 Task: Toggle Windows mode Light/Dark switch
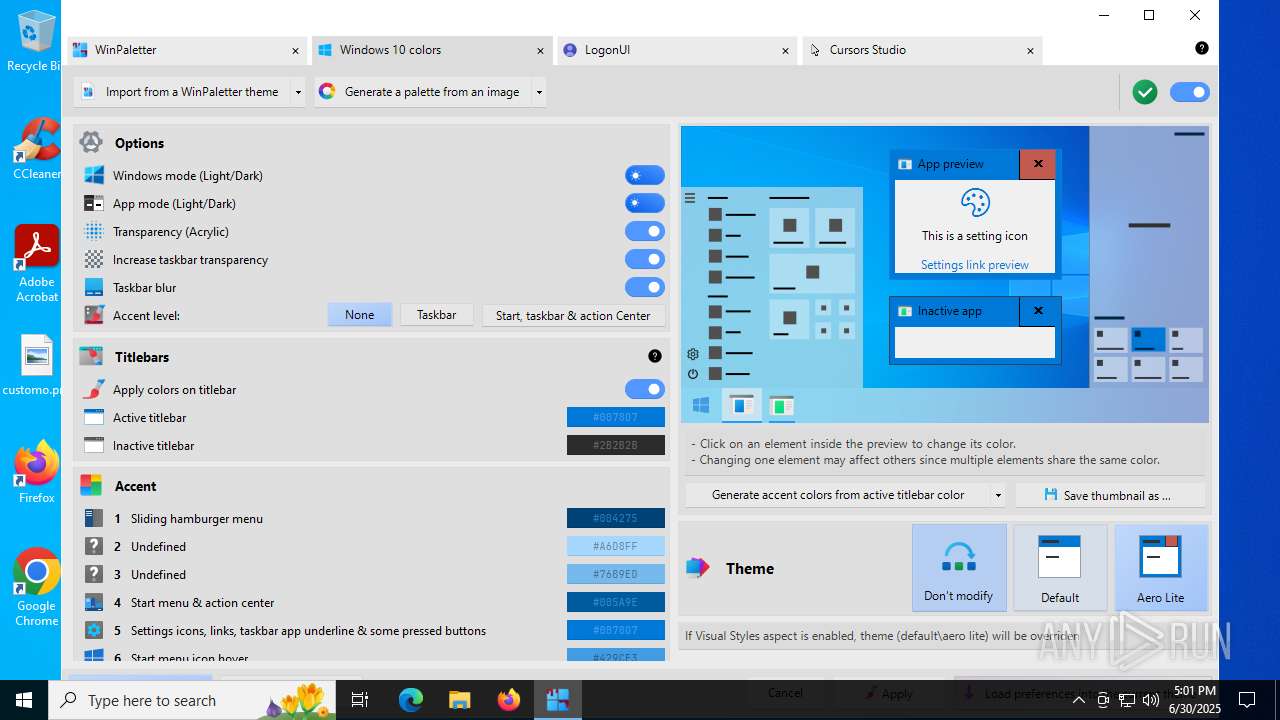[x=645, y=175]
